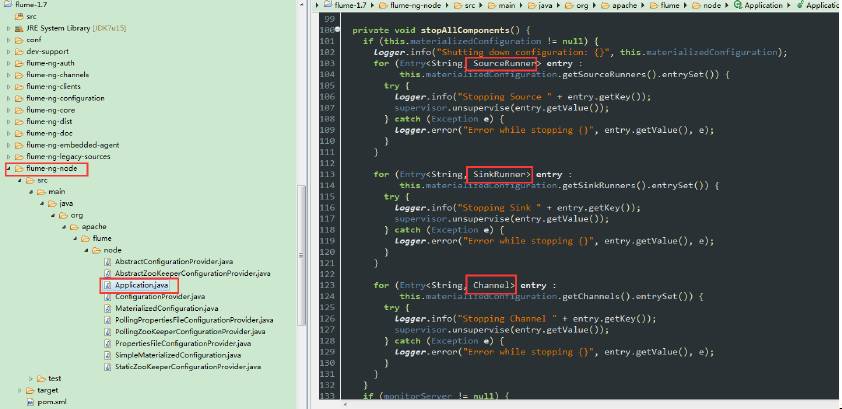This screenshot has width=842, height=409.
Task: Collapse the node package folder in the tree
Action: click(x=86, y=250)
